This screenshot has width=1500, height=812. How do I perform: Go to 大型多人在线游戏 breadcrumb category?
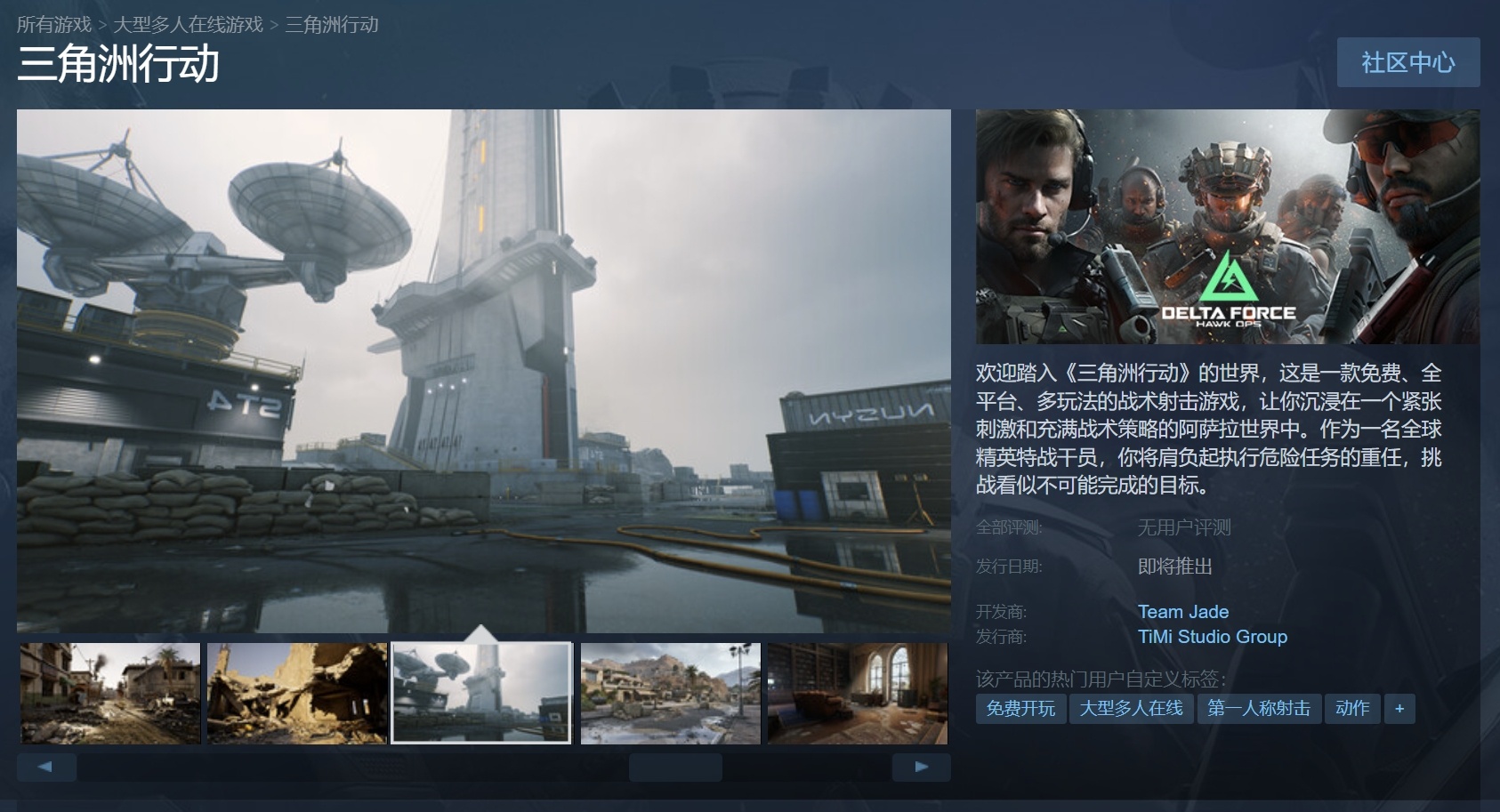pyautogui.click(x=188, y=25)
